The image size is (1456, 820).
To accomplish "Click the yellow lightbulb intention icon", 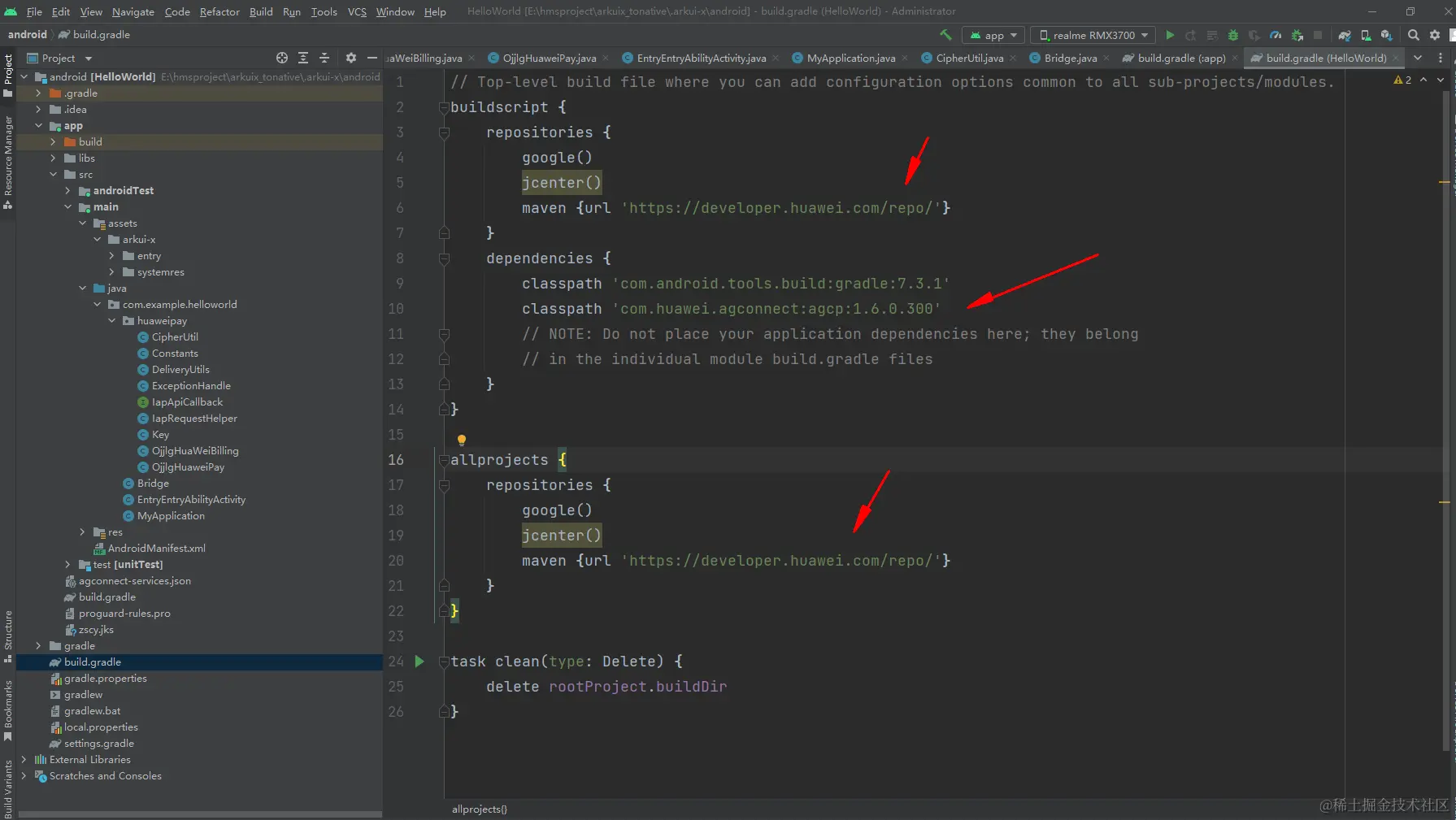I will pyautogui.click(x=461, y=440).
